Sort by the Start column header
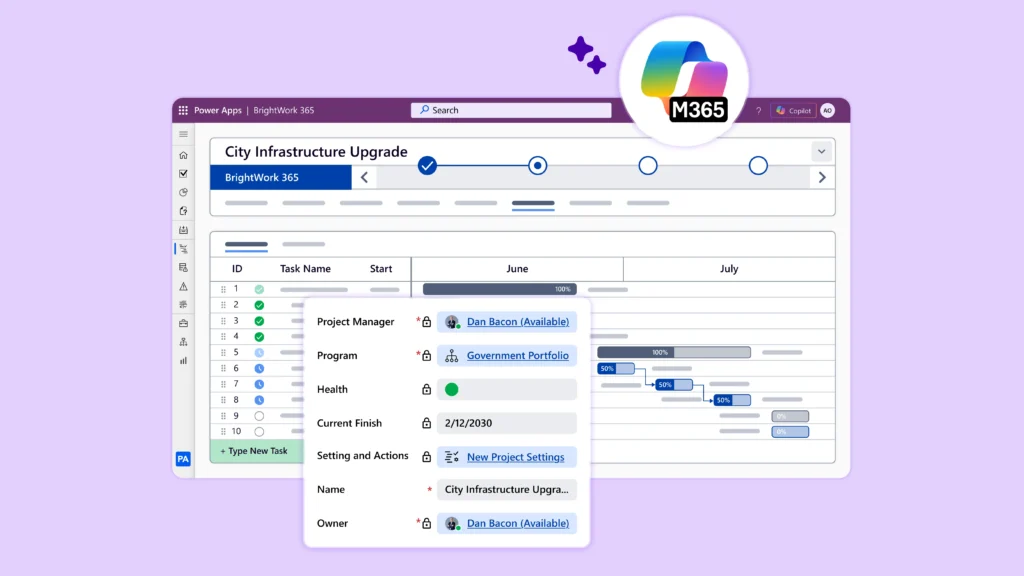The height and width of the screenshot is (576, 1024). point(381,268)
